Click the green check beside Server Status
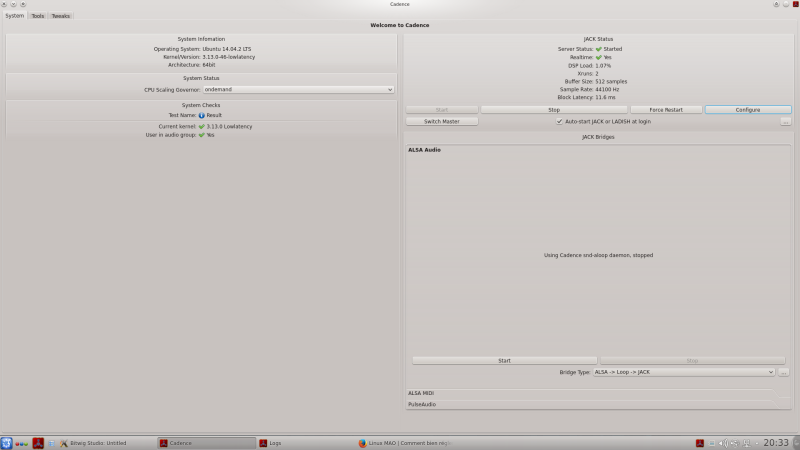 (x=598, y=49)
